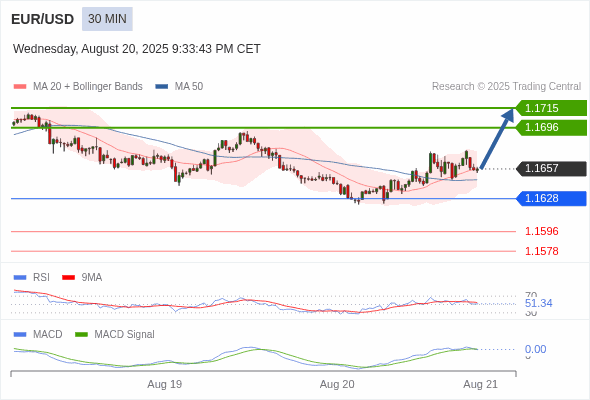The height and width of the screenshot is (400, 590).
Task: Click 'Research © 2025 Trading Central' credit text
Action: click(506, 87)
